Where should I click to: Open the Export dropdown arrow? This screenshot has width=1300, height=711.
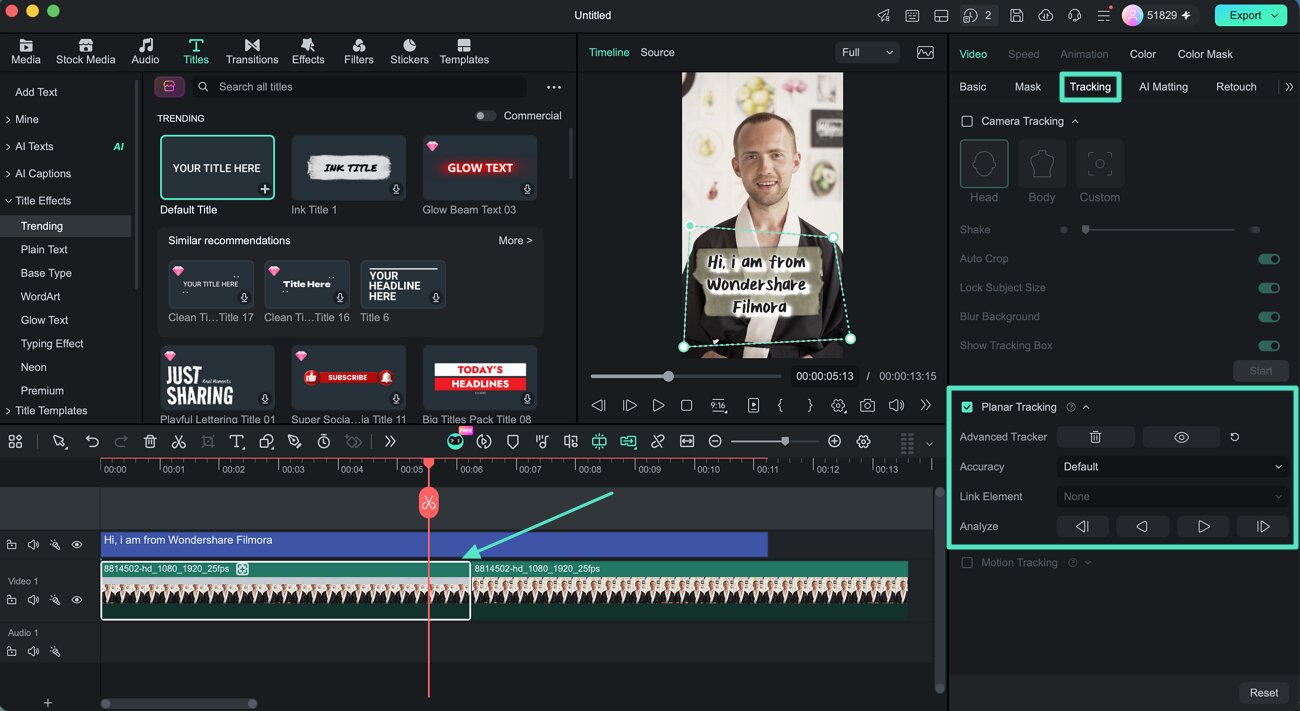click(x=1275, y=15)
